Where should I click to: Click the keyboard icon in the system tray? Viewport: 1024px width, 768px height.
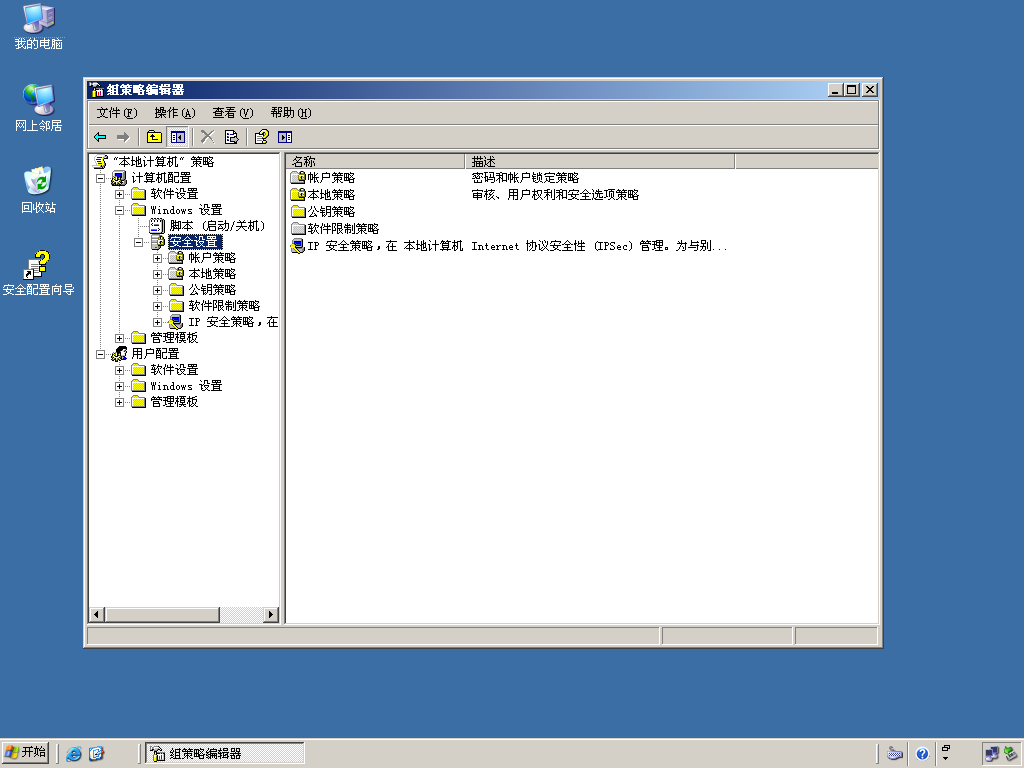point(895,754)
